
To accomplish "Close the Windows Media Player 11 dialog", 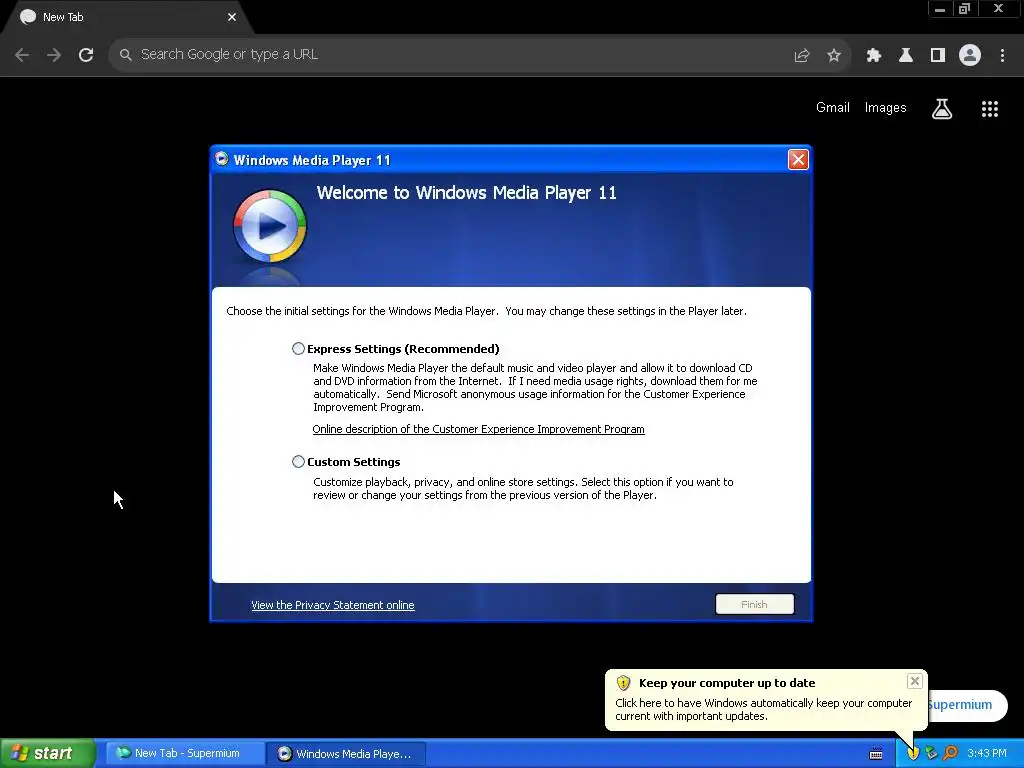I will click(x=798, y=159).
